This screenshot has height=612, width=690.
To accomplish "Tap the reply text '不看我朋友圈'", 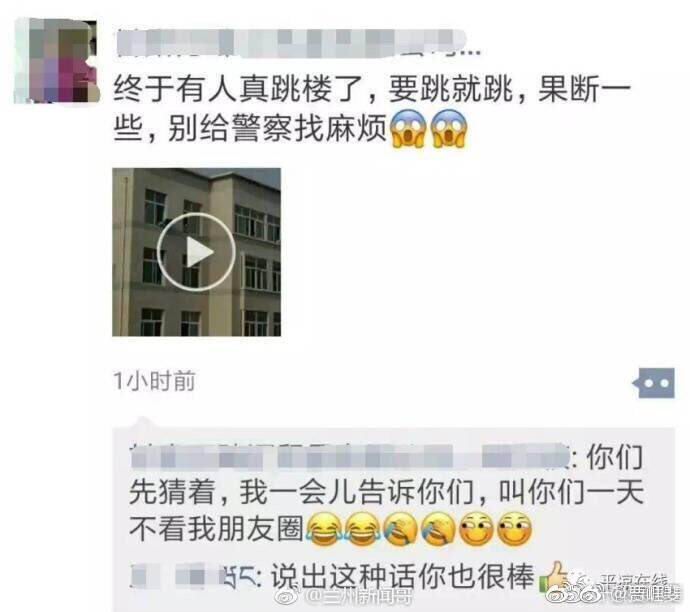I will click(216, 529).
